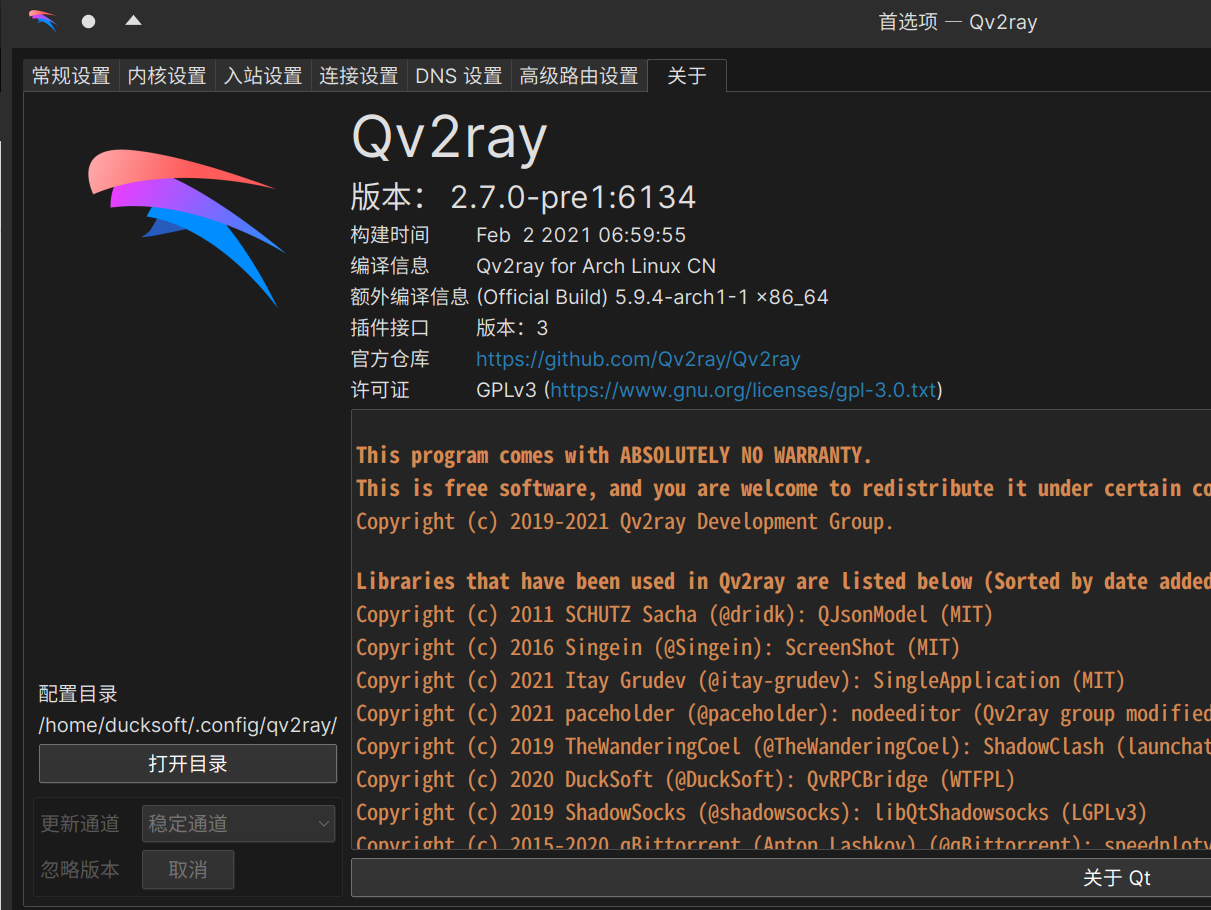Click the 关于 Qt button
The image size is (1211, 910).
pos(1117,877)
